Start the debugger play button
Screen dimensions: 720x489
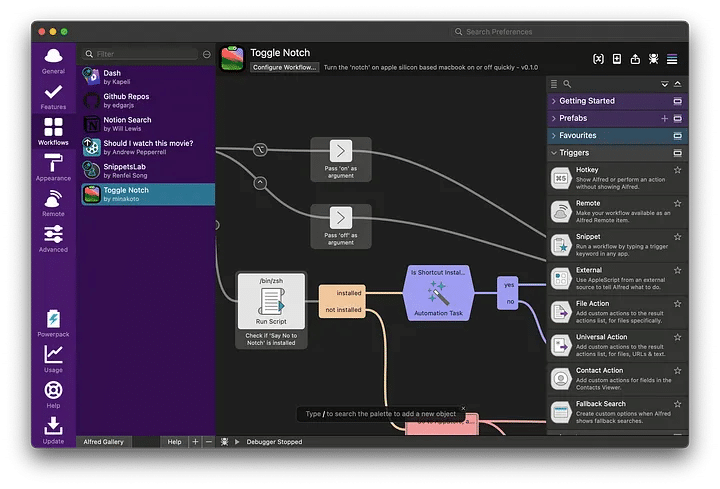tap(237, 442)
